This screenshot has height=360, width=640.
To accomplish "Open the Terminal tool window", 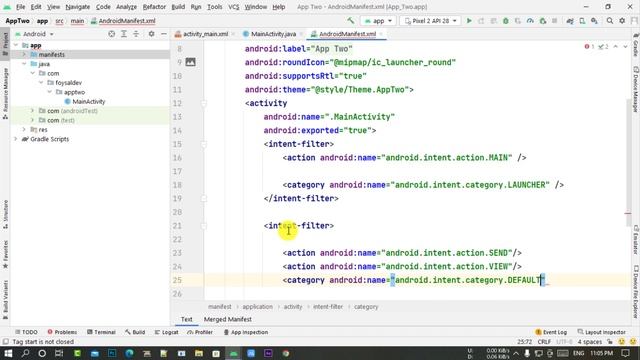I will 101,332.
